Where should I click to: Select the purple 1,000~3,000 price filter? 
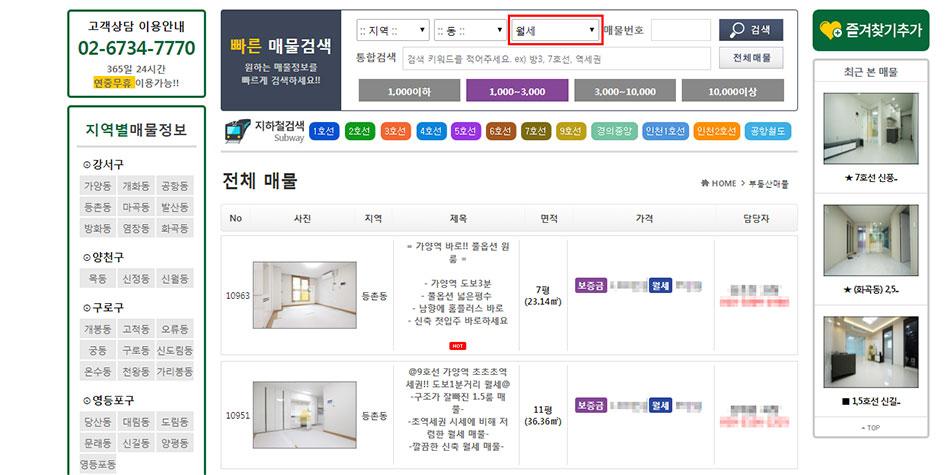(518, 91)
